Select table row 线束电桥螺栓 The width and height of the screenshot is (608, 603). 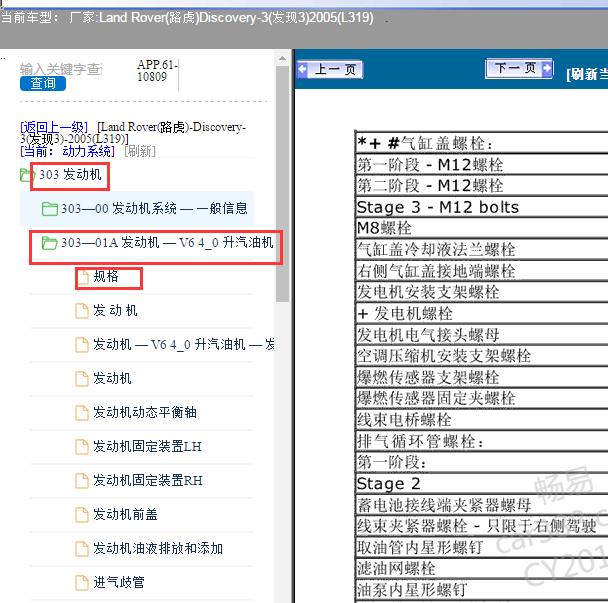[x=482, y=420]
